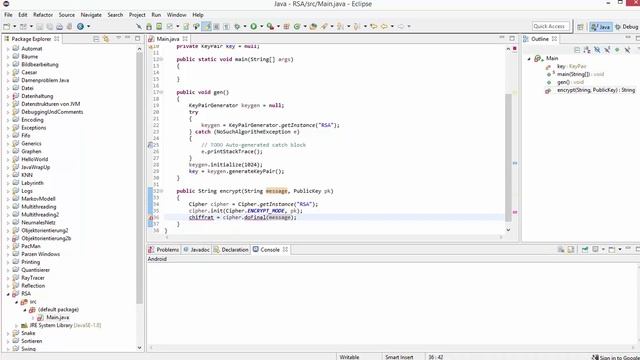Open the Package Explorer view menu
Image resolution: width=640 pixels, height=360 pixels.
click(x=118, y=38)
